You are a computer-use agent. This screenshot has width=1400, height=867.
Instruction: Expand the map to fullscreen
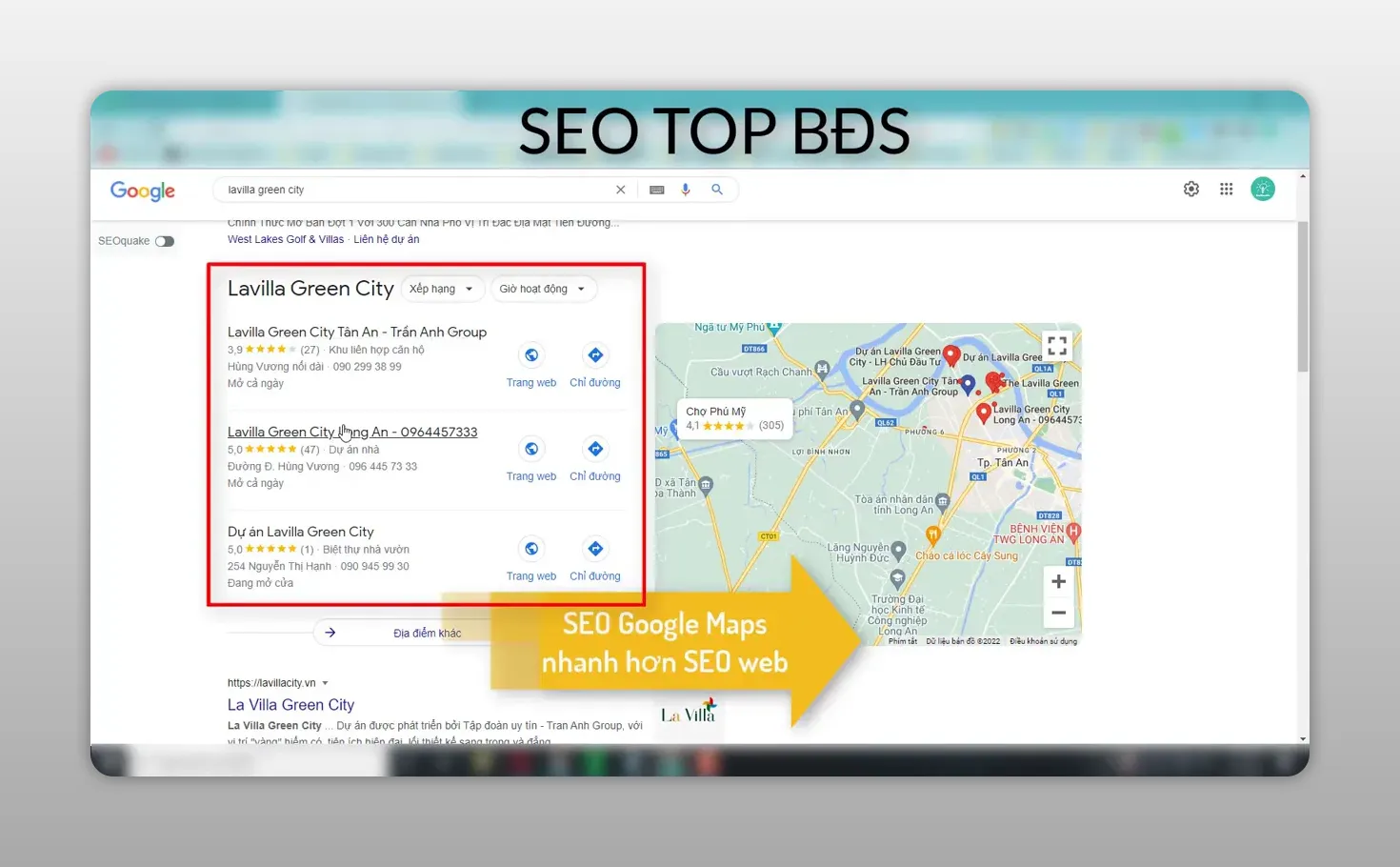1057,346
